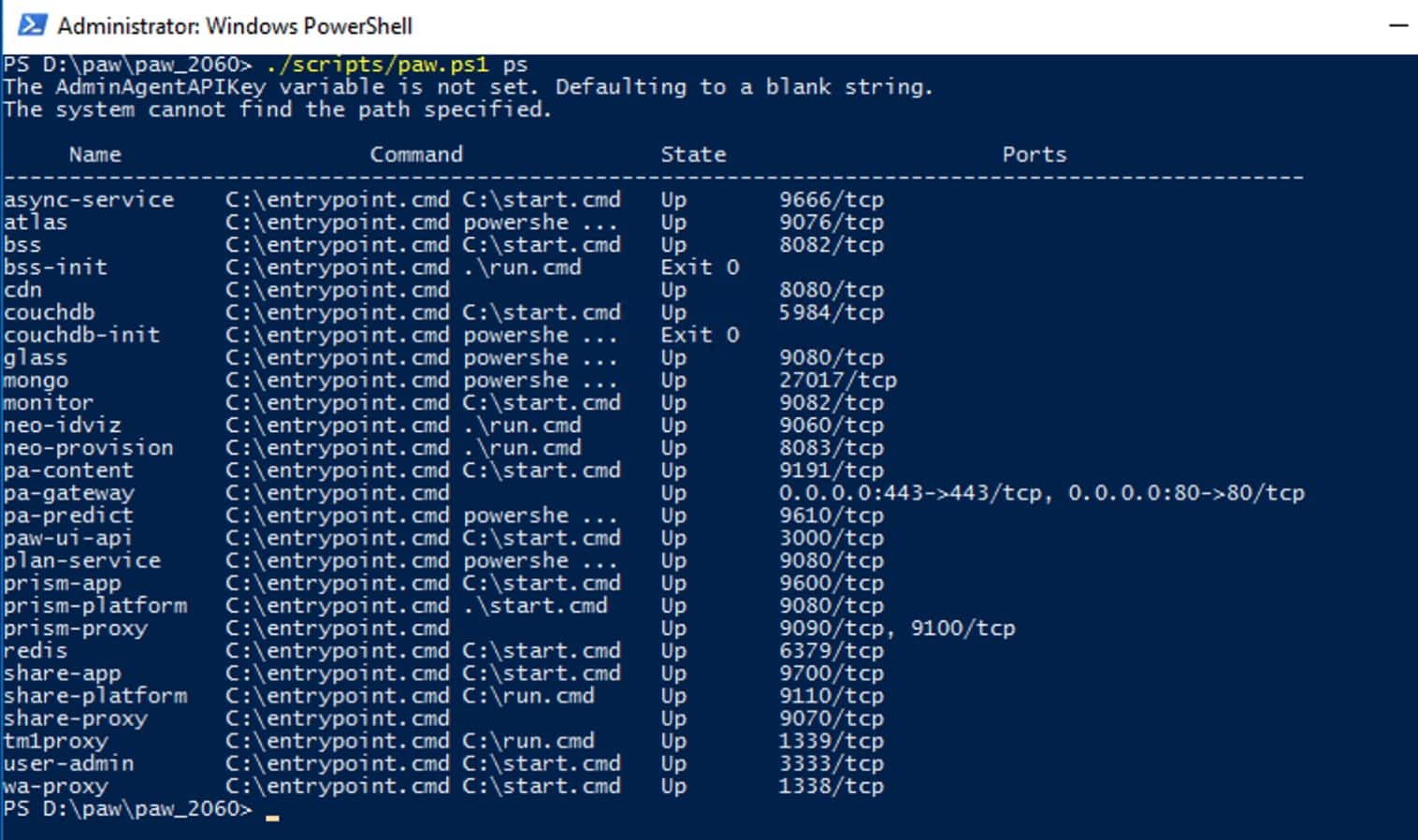Click the Name column header
The image size is (1418, 840).
click(93, 153)
